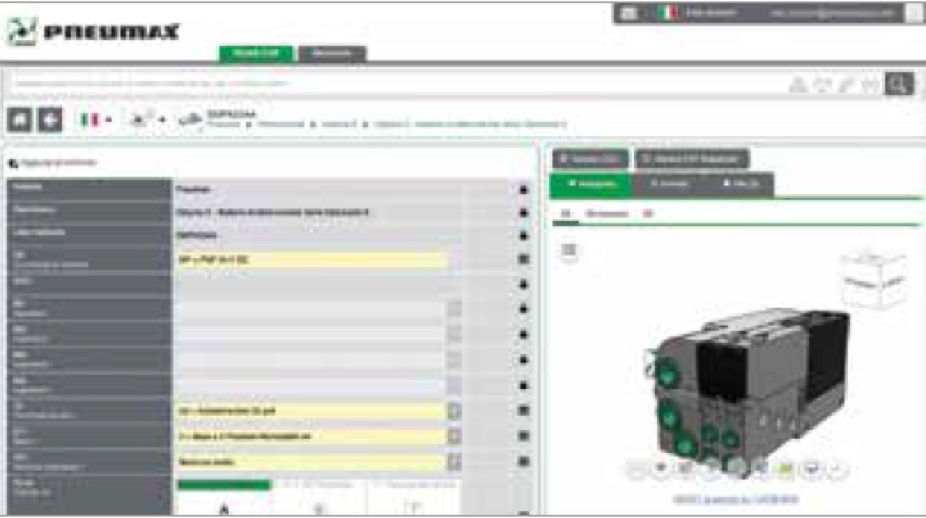Click the orientation cube in the viewer

[x=873, y=277]
